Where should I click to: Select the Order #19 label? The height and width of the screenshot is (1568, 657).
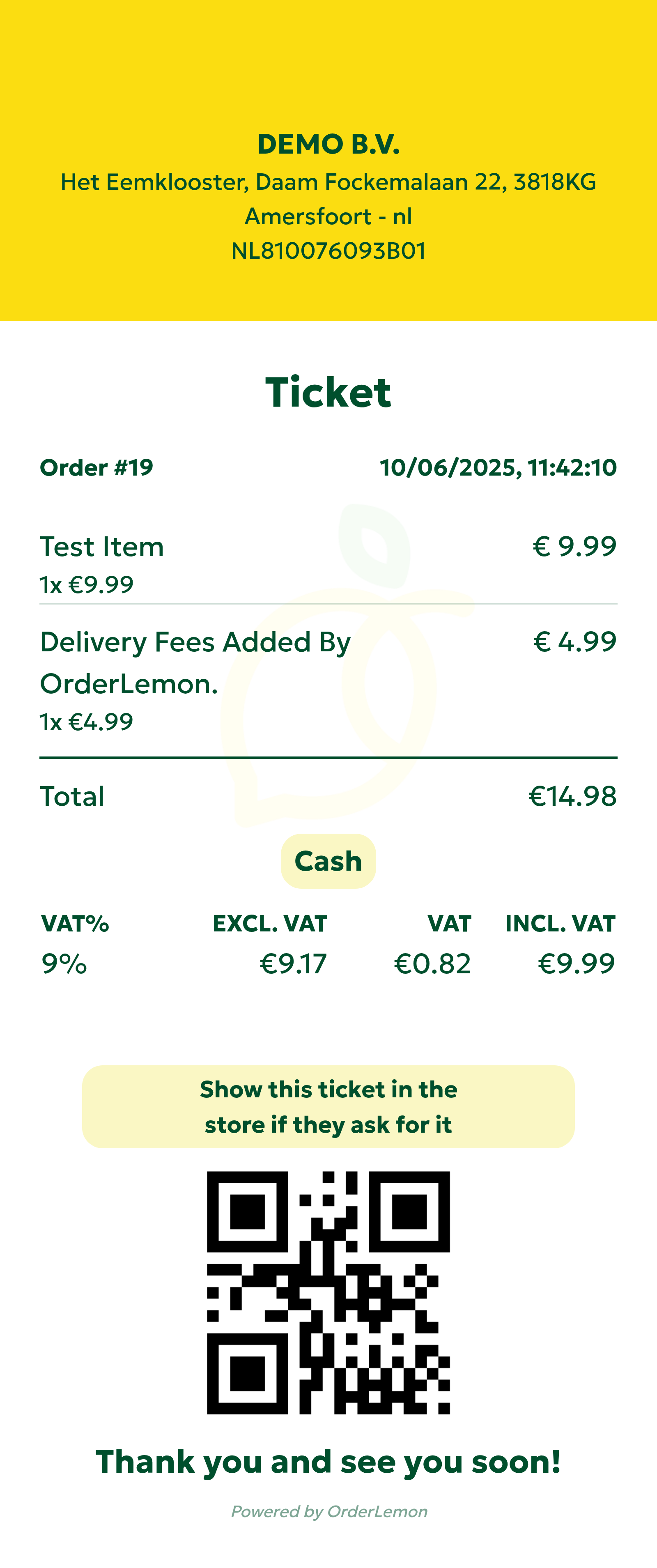tap(97, 467)
